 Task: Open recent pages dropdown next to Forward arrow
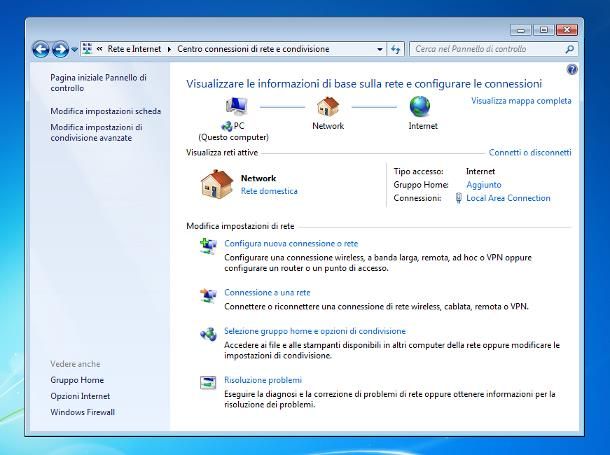74,50
